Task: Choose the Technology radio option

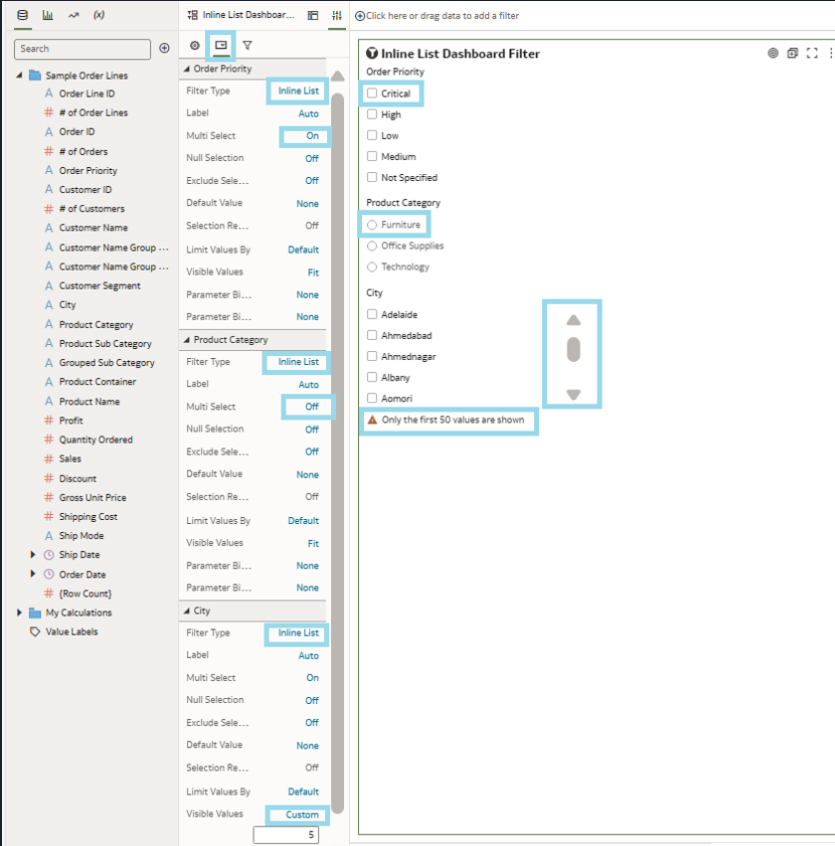Action: tap(372, 267)
